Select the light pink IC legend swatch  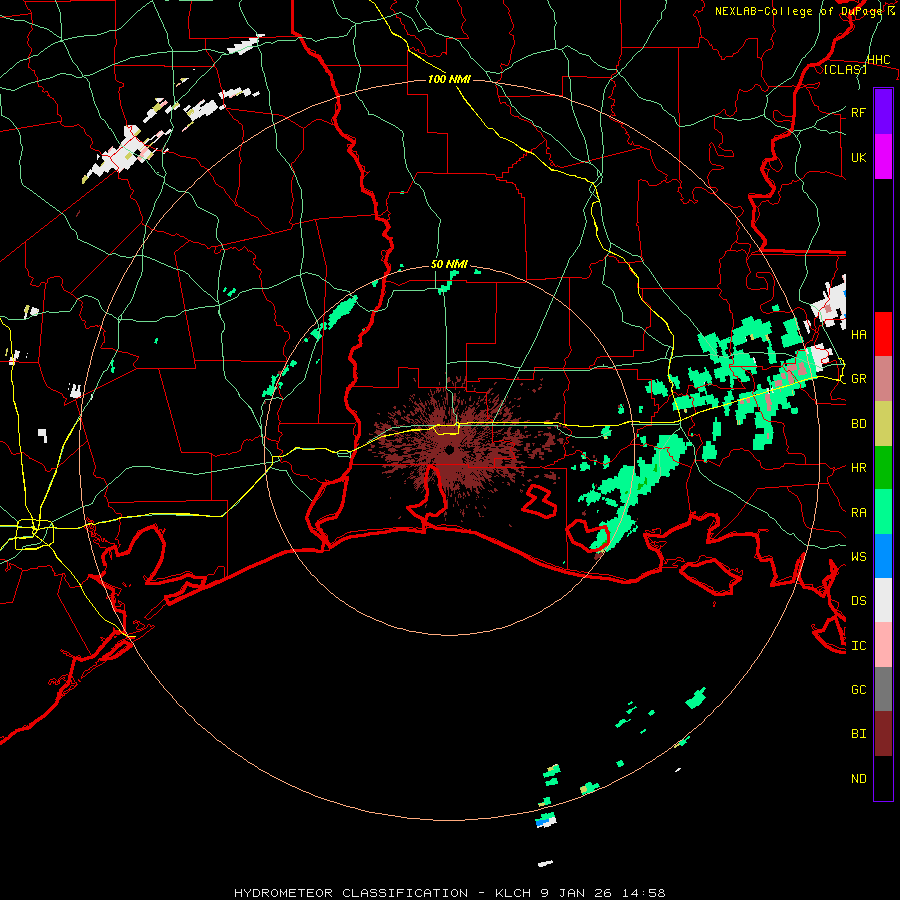(x=883, y=645)
